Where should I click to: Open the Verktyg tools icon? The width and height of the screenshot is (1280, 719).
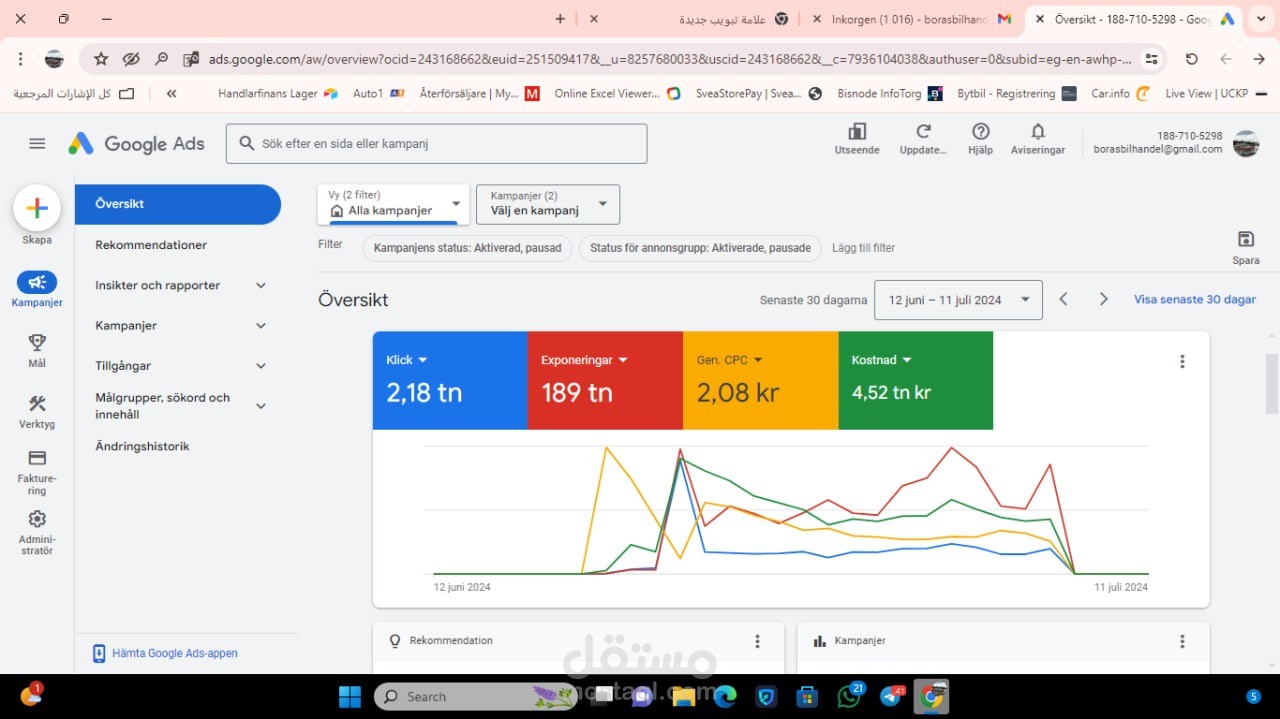(37, 404)
